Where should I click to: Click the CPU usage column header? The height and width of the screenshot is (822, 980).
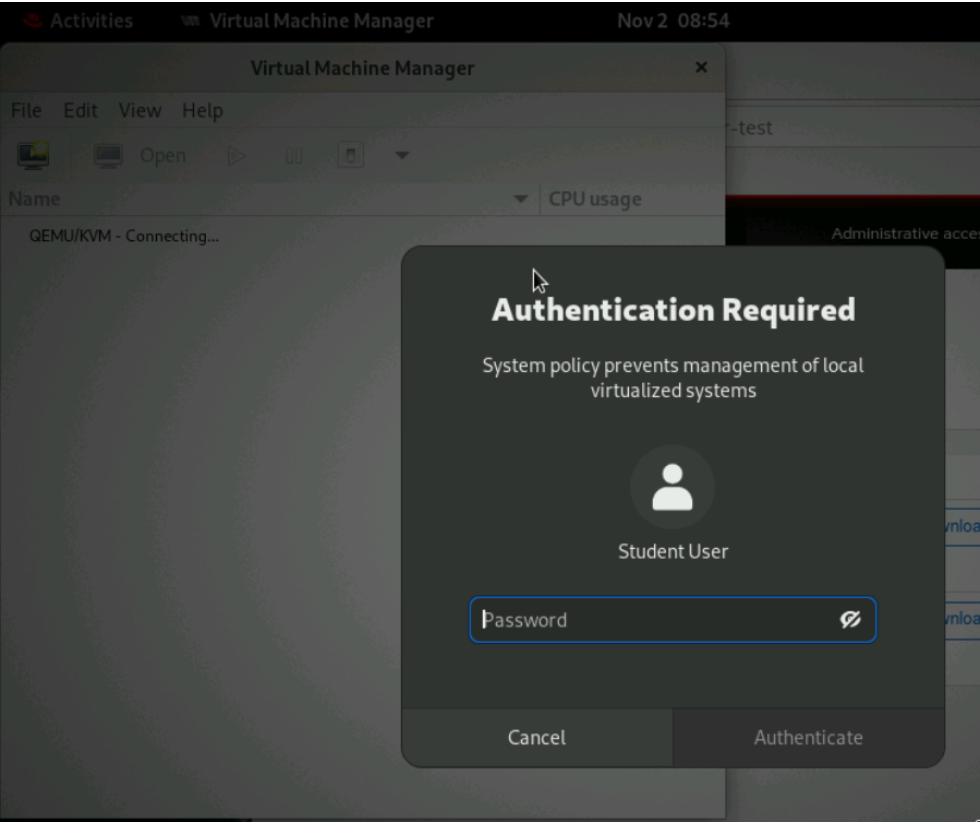632,199
